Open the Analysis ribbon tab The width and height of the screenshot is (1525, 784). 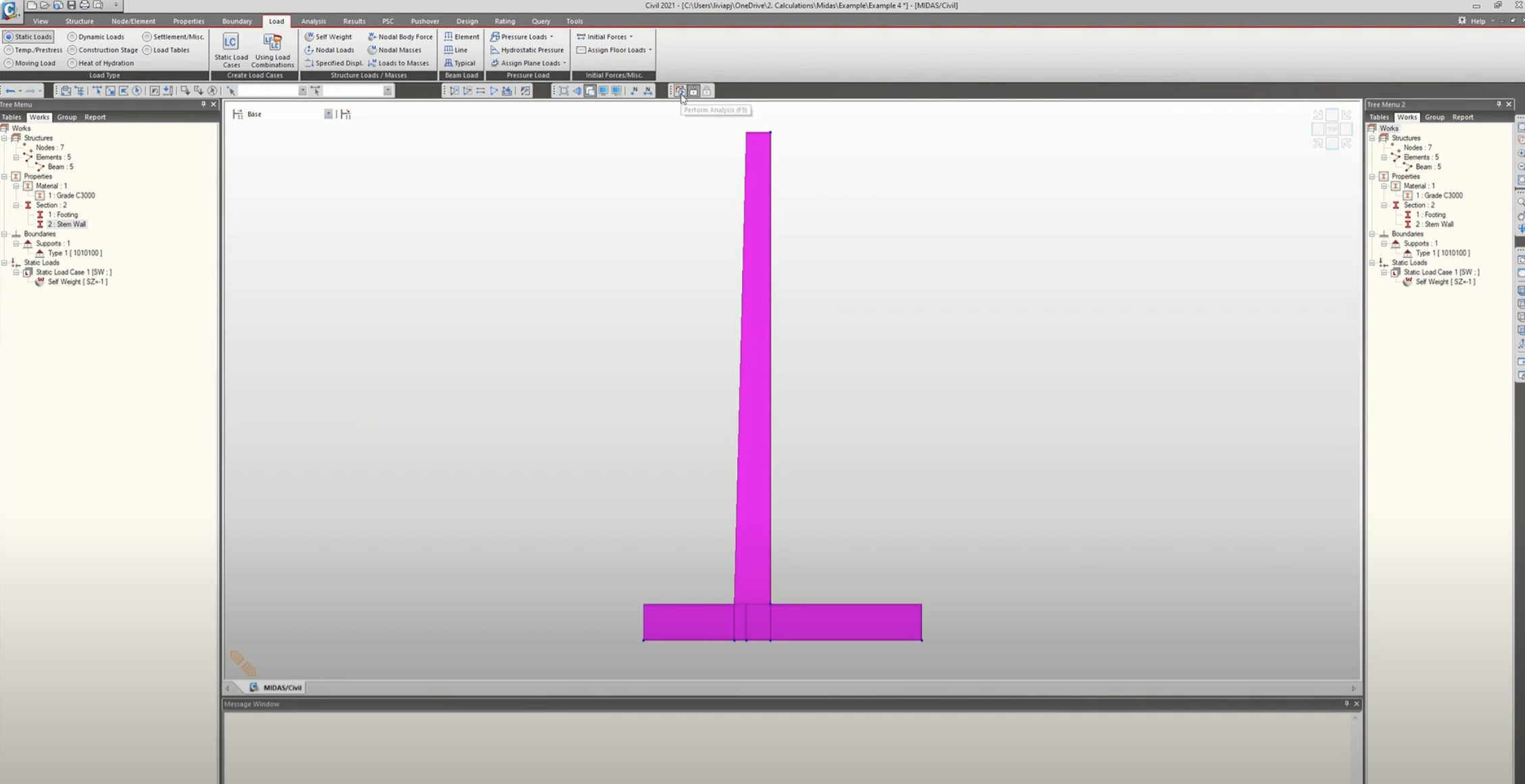click(313, 21)
